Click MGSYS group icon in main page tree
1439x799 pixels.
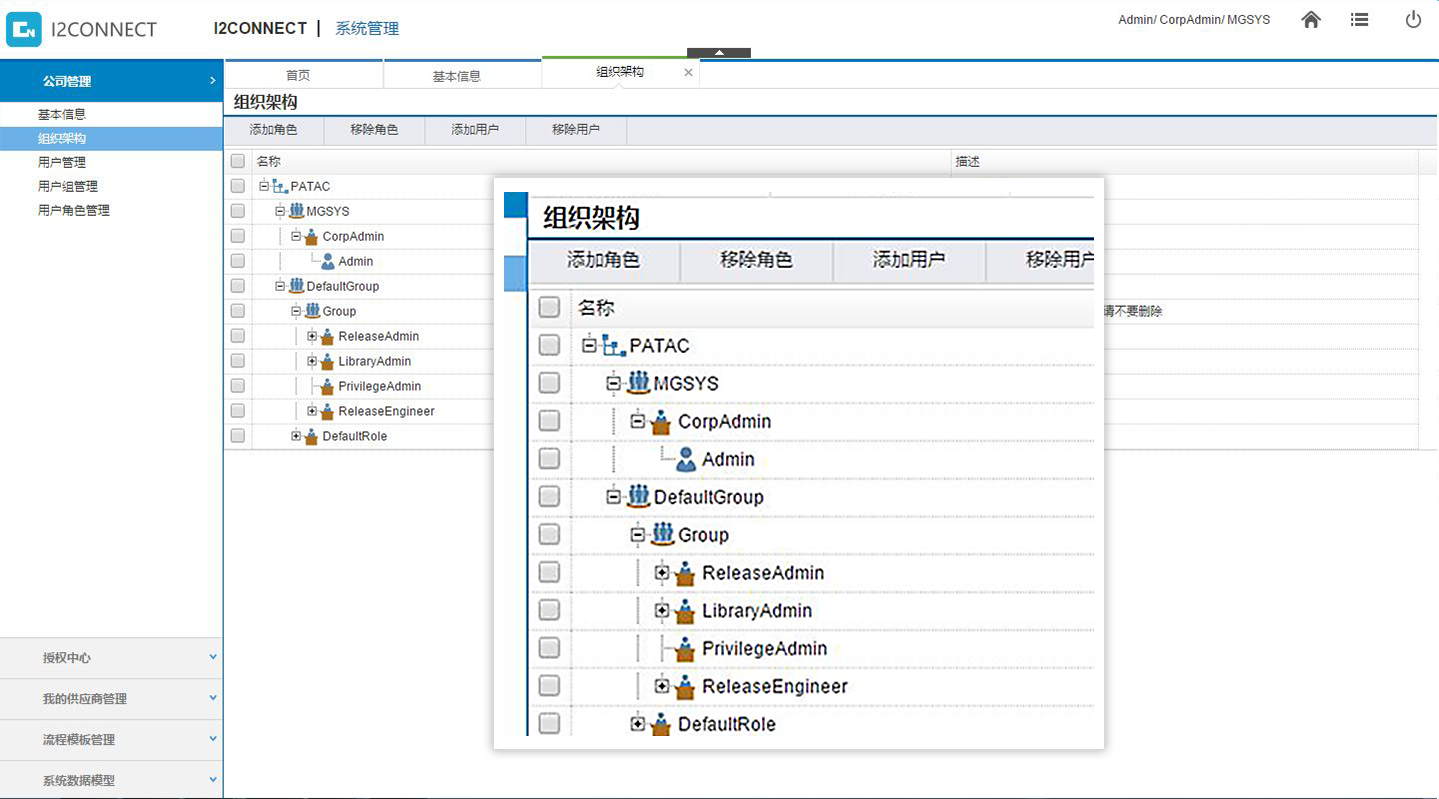click(x=297, y=211)
